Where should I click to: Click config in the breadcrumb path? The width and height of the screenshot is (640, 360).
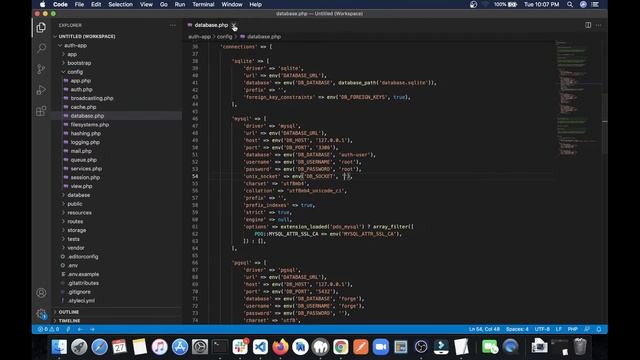coord(224,37)
